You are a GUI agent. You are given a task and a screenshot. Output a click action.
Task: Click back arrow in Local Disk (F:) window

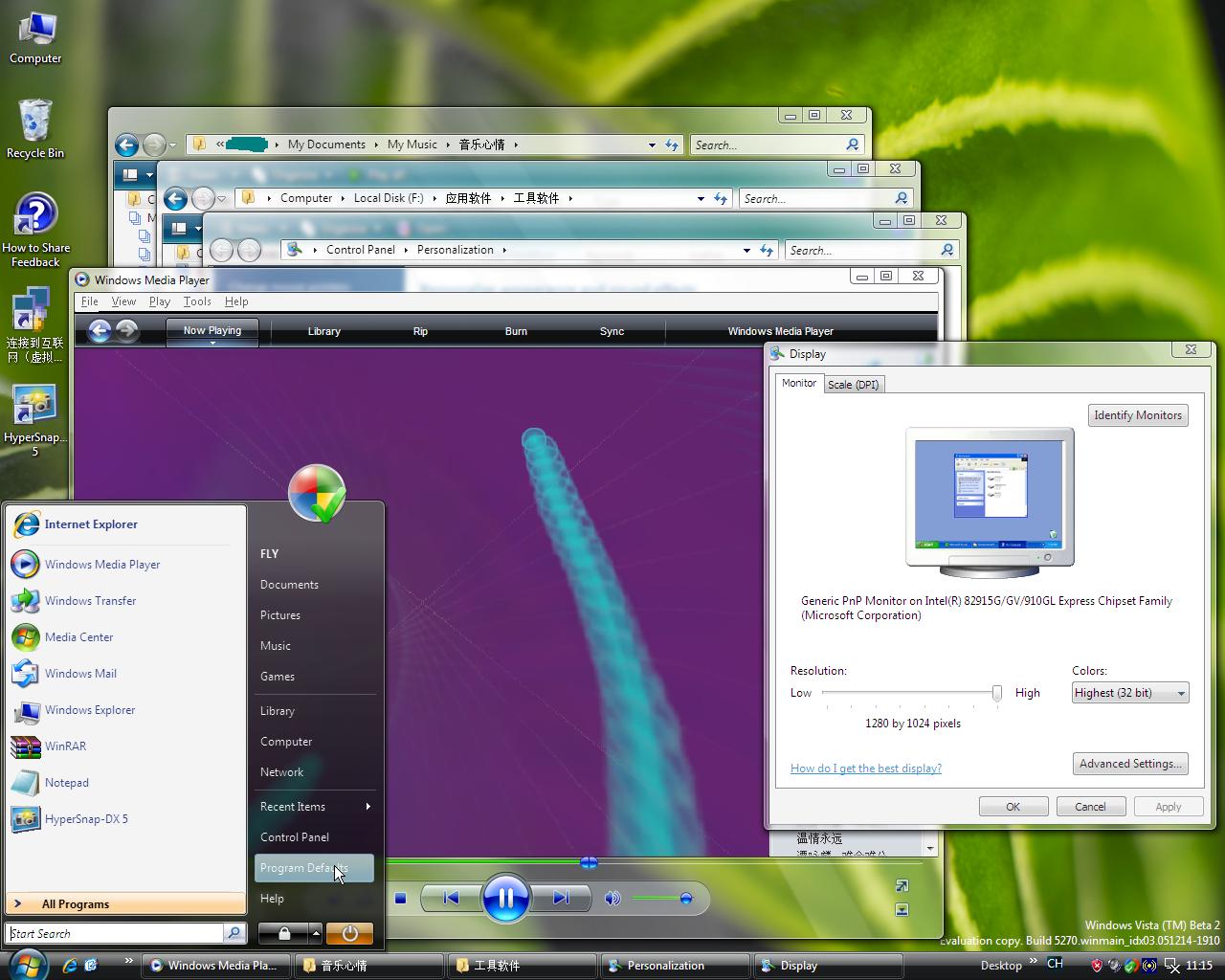tap(175, 198)
